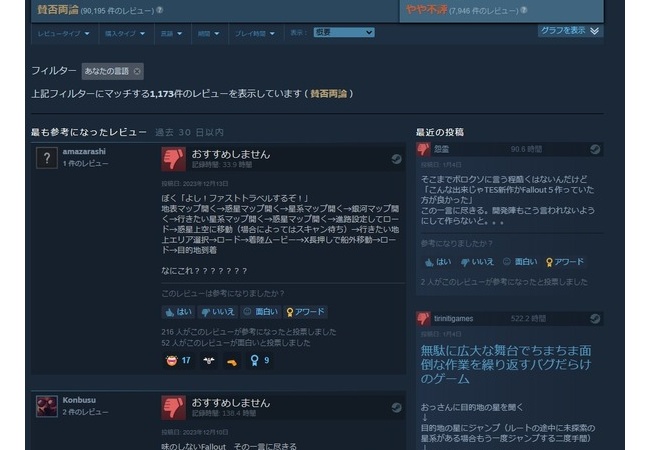The width and height of the screenshot is (650, 450).
Task: Give アワード to 怨霊's recent review
Action: tap(565, 262)
